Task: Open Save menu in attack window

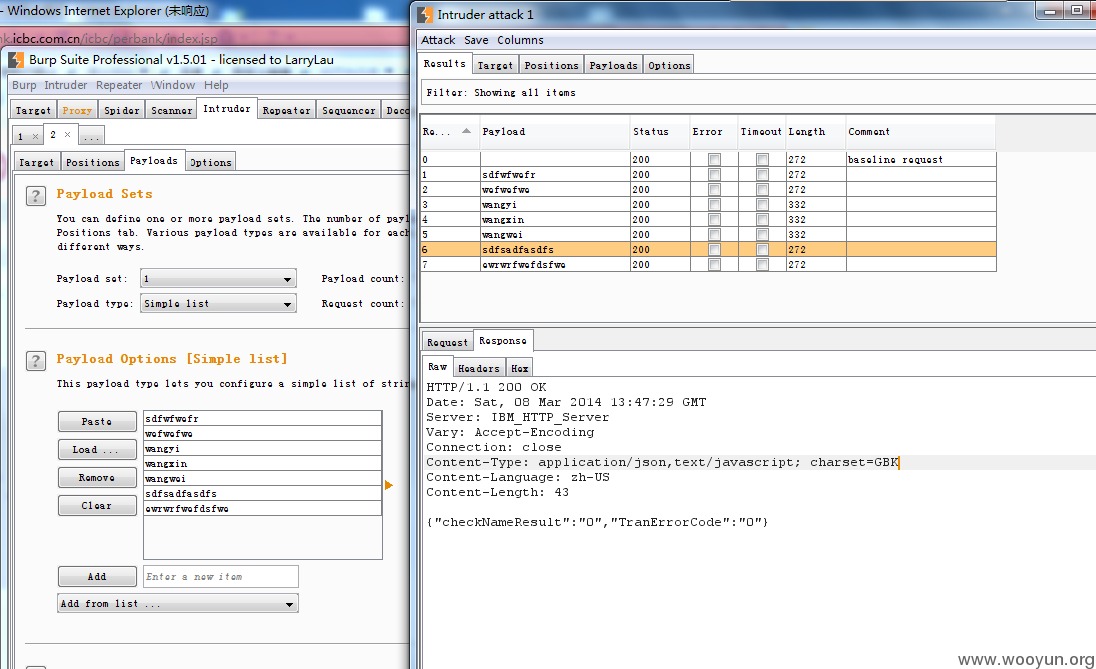Action: click(x=476, y=41)
